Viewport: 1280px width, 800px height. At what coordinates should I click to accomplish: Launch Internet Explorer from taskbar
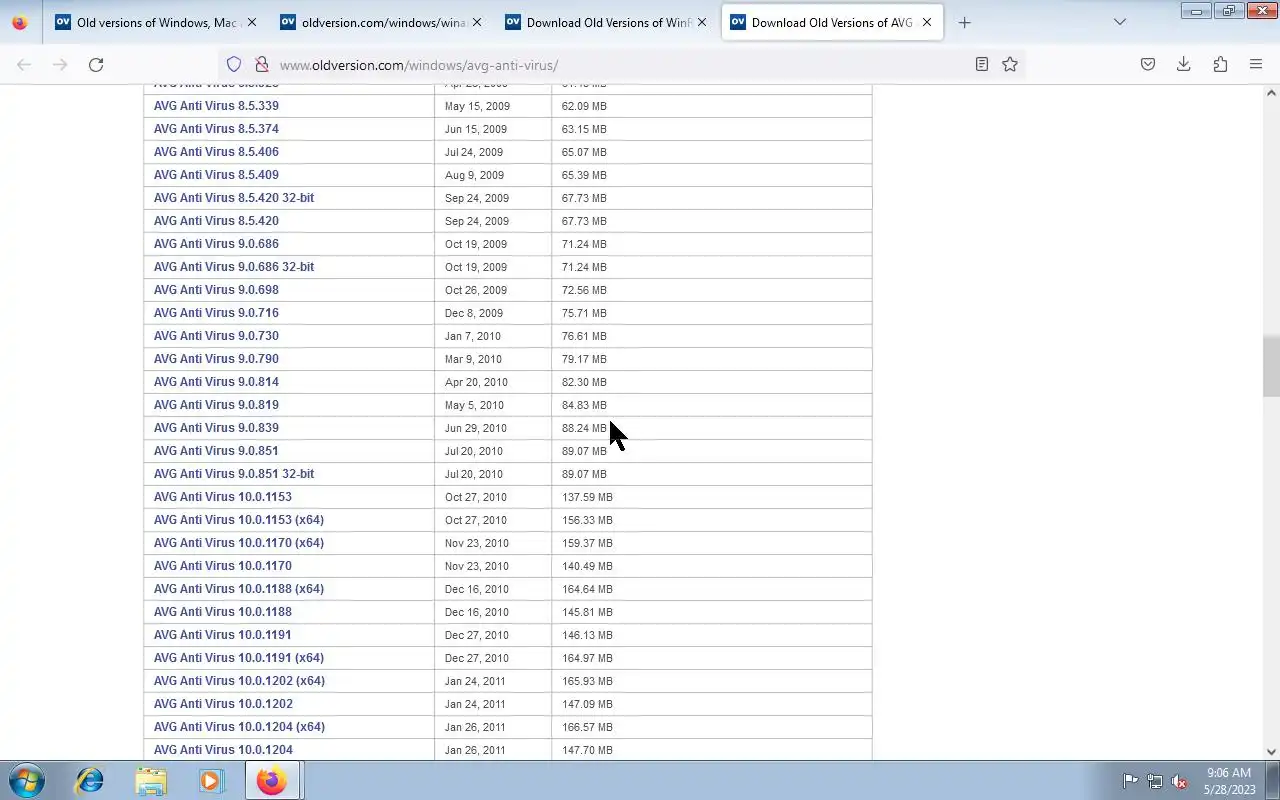90,780
